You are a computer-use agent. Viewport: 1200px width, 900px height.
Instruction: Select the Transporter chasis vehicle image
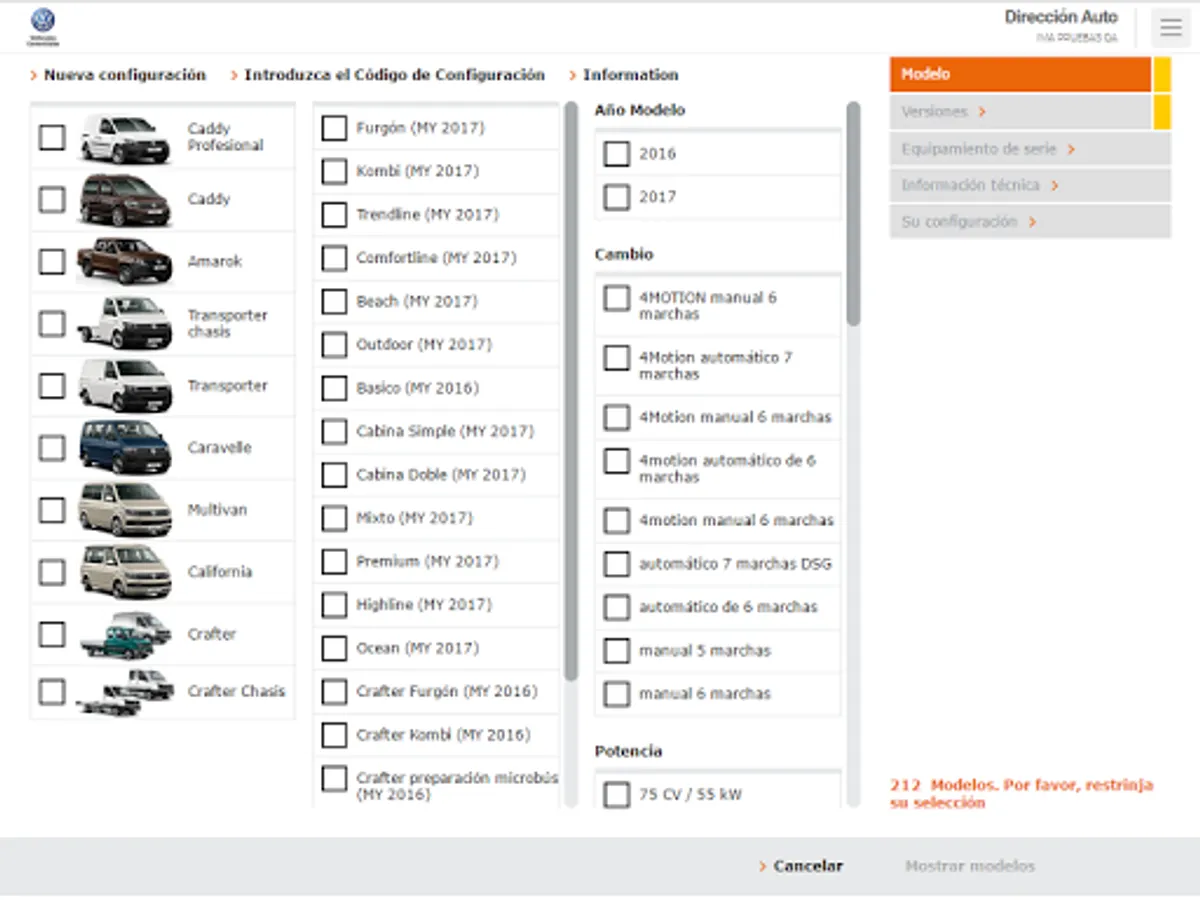(125, 324)
